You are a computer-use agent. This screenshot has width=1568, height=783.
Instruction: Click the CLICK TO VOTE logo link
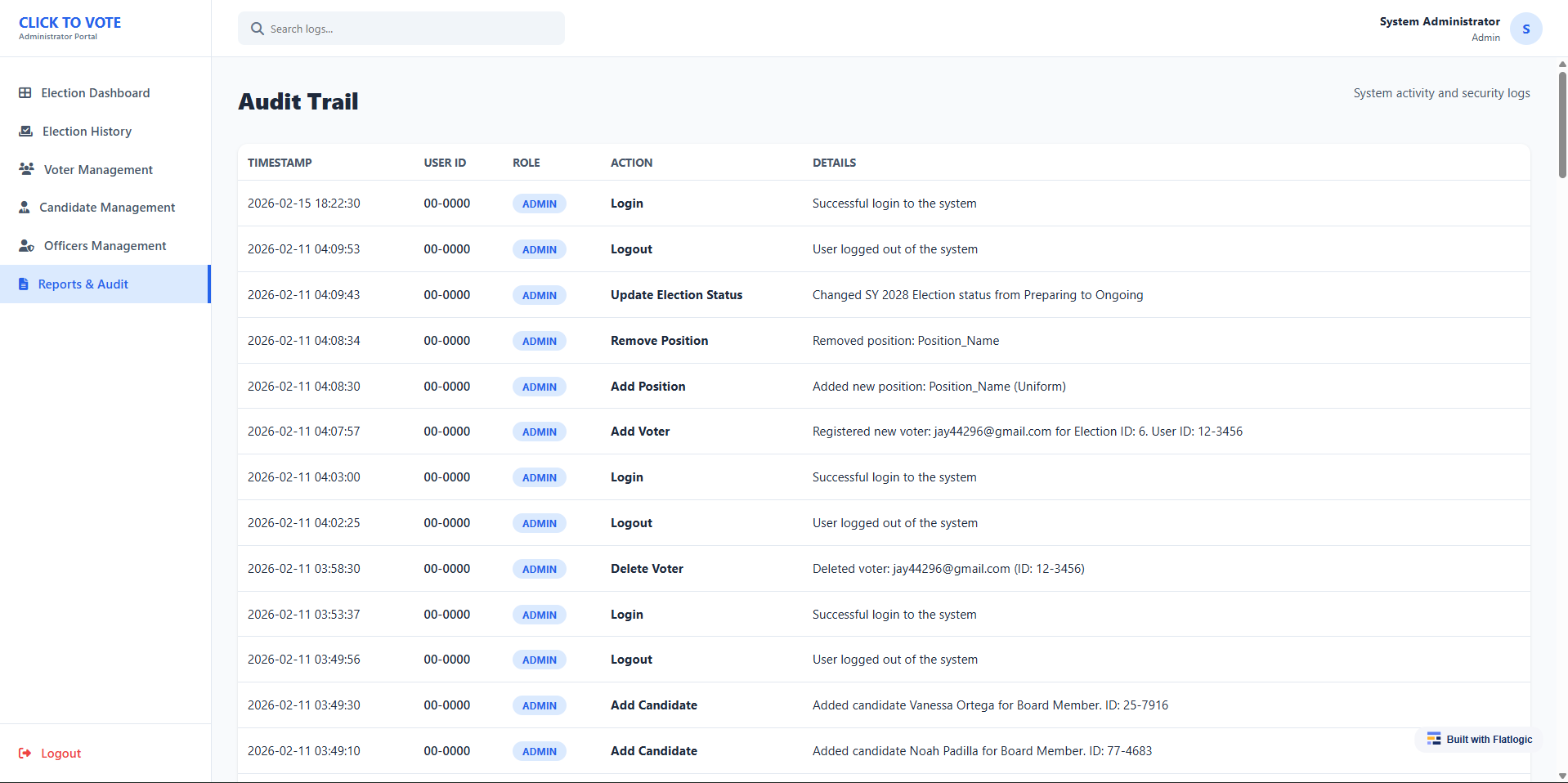point(69,23)
